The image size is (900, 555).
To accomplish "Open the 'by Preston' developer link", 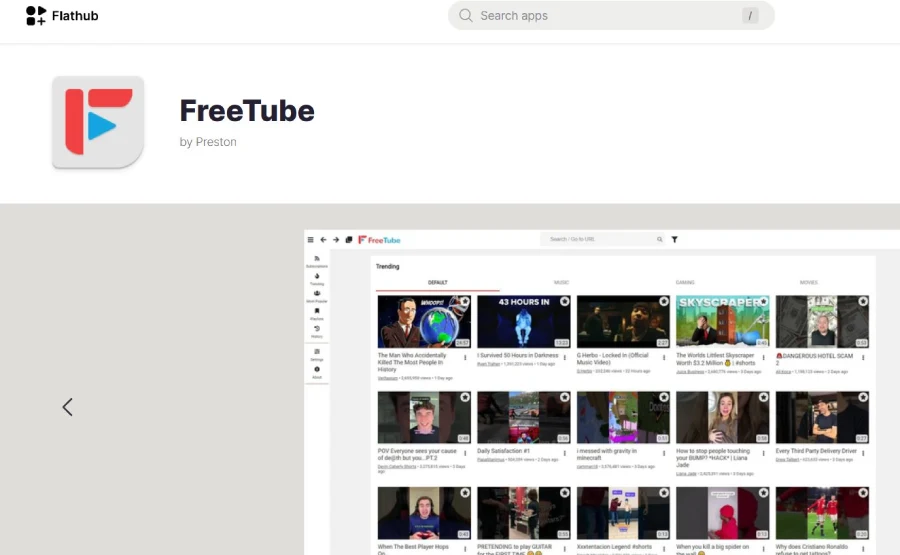I will click(x=208, y=142).
